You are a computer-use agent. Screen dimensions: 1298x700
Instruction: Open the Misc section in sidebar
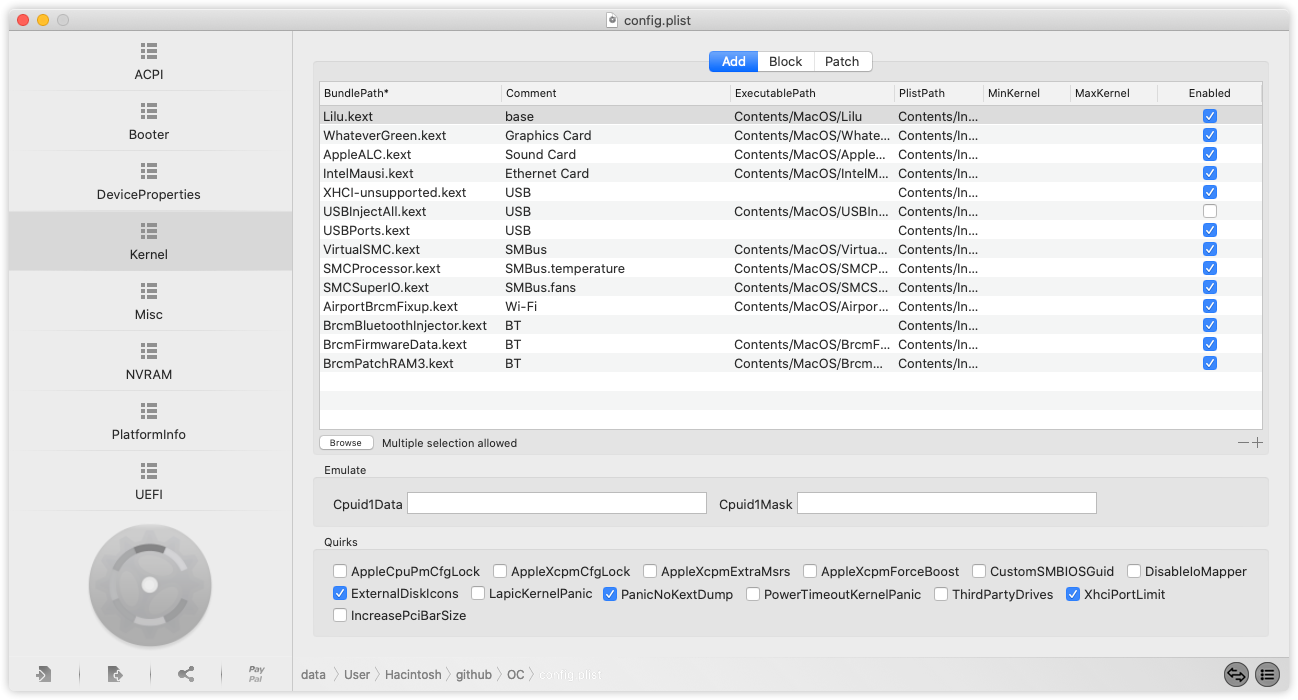pyautogui.click(x=150, y=302)
